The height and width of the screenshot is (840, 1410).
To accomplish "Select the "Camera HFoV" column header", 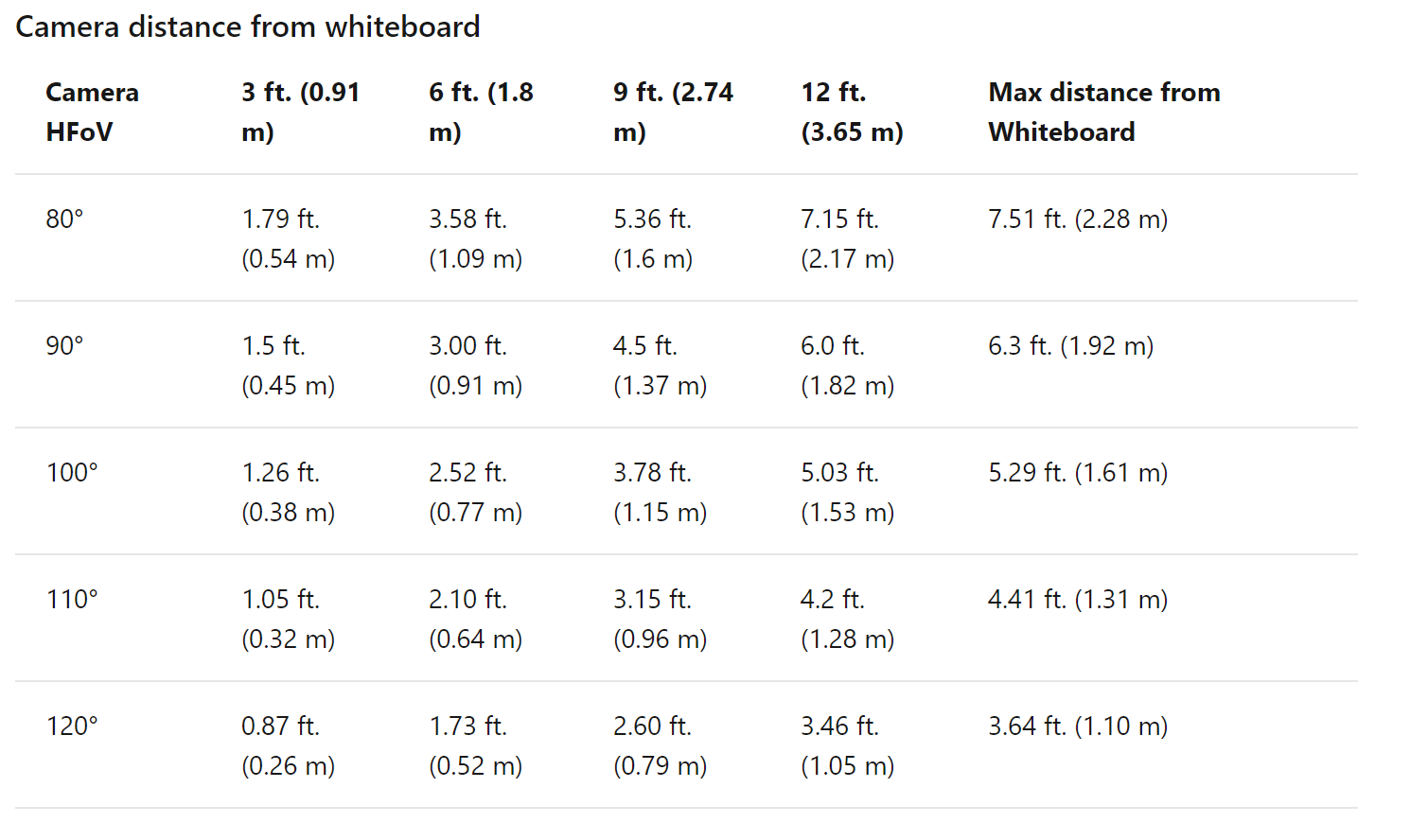I will tap(92, 112).
